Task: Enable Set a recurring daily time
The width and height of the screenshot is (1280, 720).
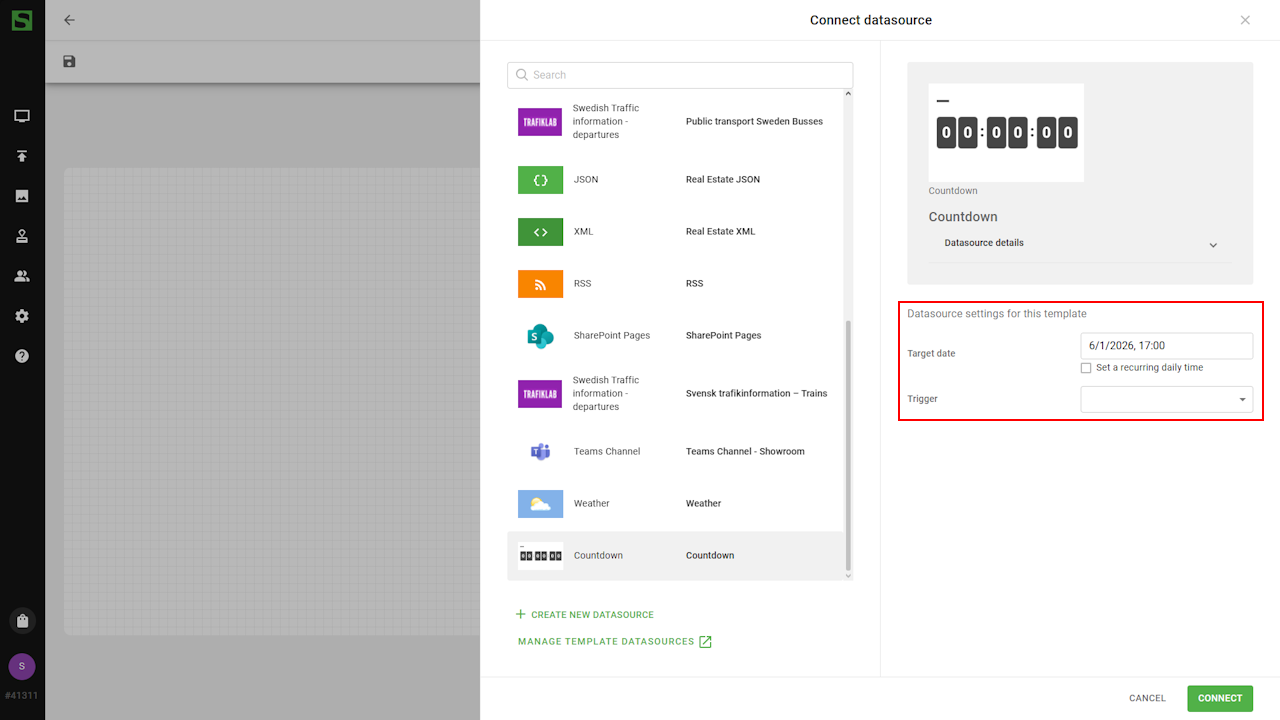Action: 1086,368
